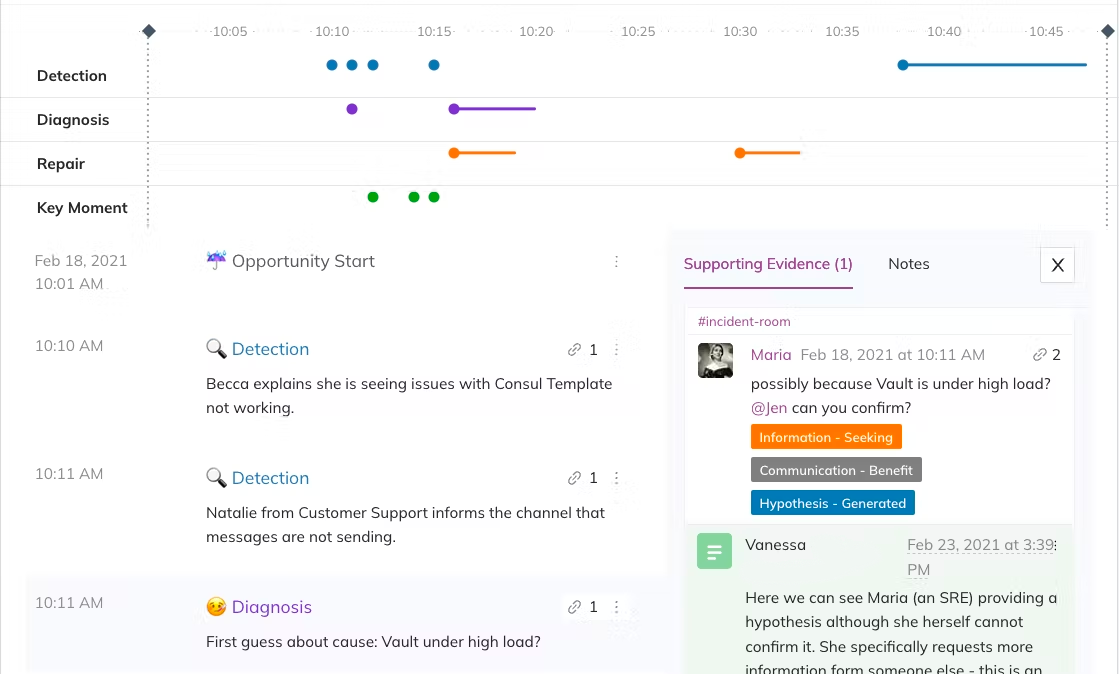Click Maria's message timestamp 10:11 AM
This screenshot has width=1119, height=674.
pos(892,355)
